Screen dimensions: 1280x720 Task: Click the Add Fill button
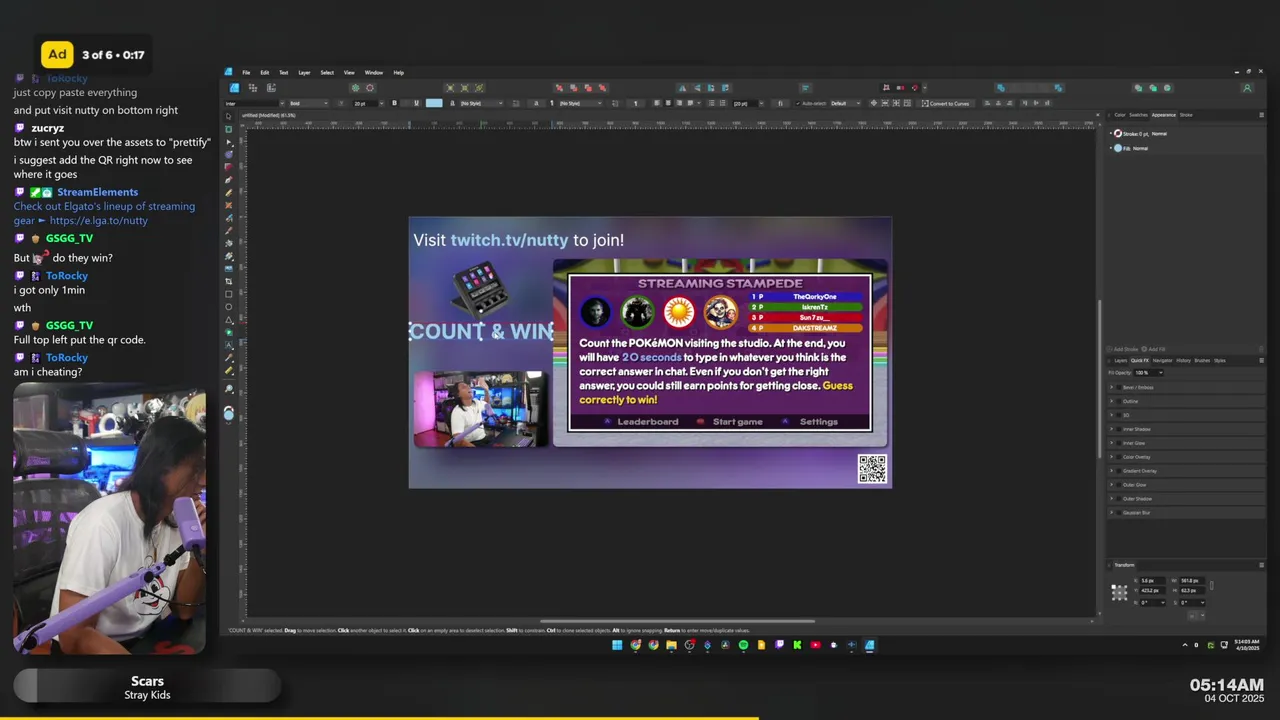[1153, 349]
